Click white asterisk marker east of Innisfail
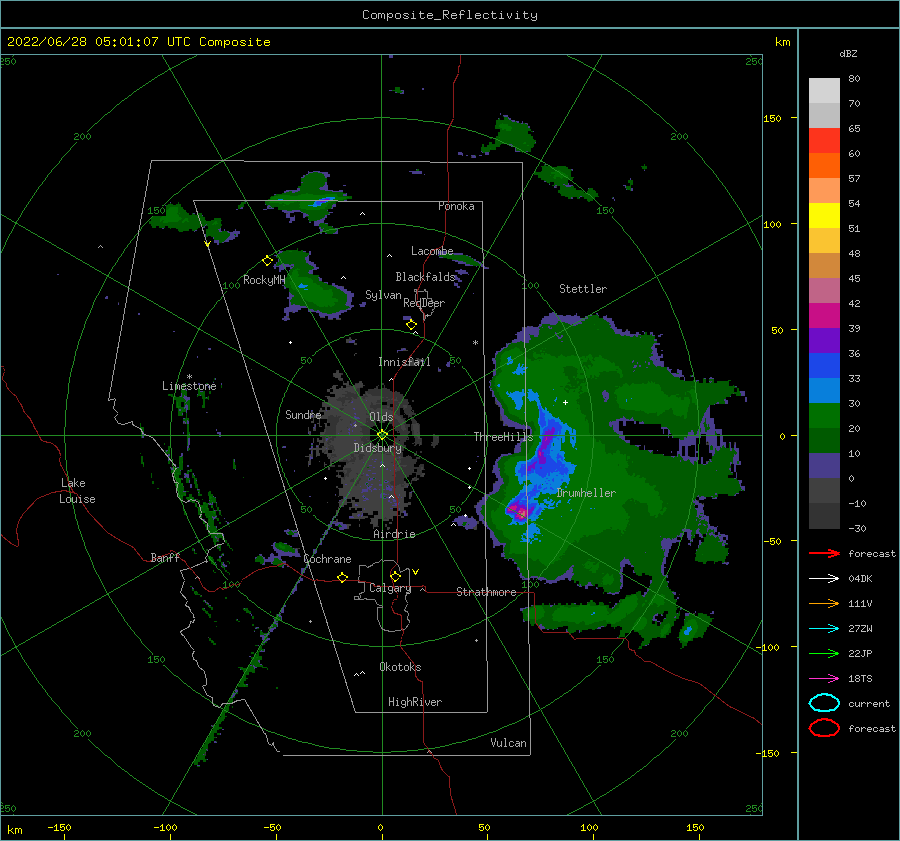Image resolution: width=900 pixels, height=841 pixels. (x=475, y=343)
